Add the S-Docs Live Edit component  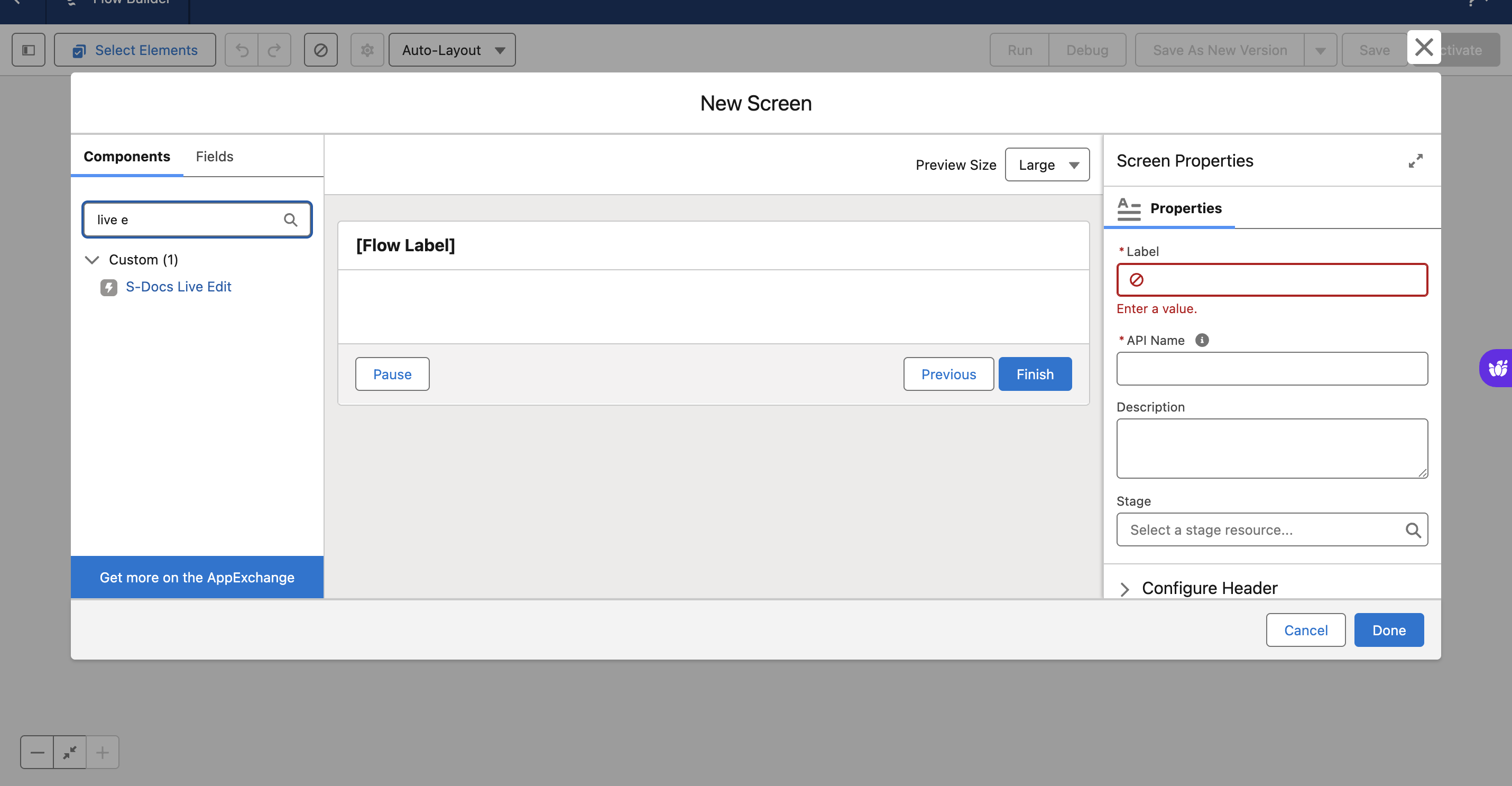(x=179, y=287)
